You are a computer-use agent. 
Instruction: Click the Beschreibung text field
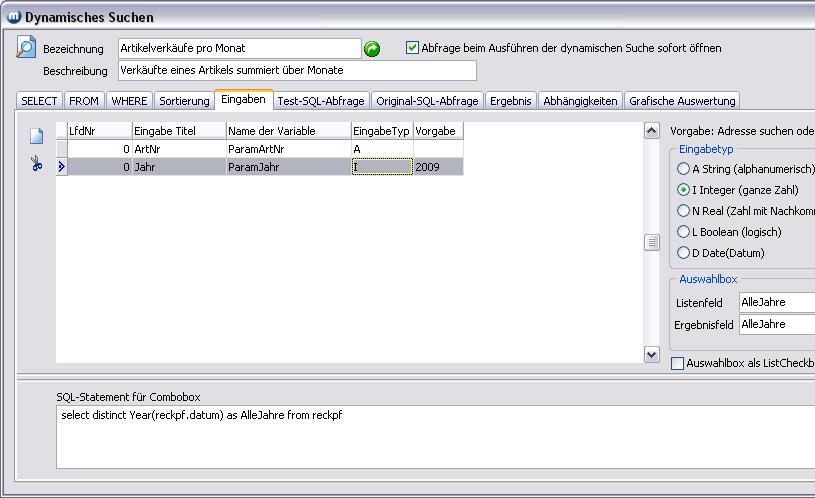click(297, 71)
